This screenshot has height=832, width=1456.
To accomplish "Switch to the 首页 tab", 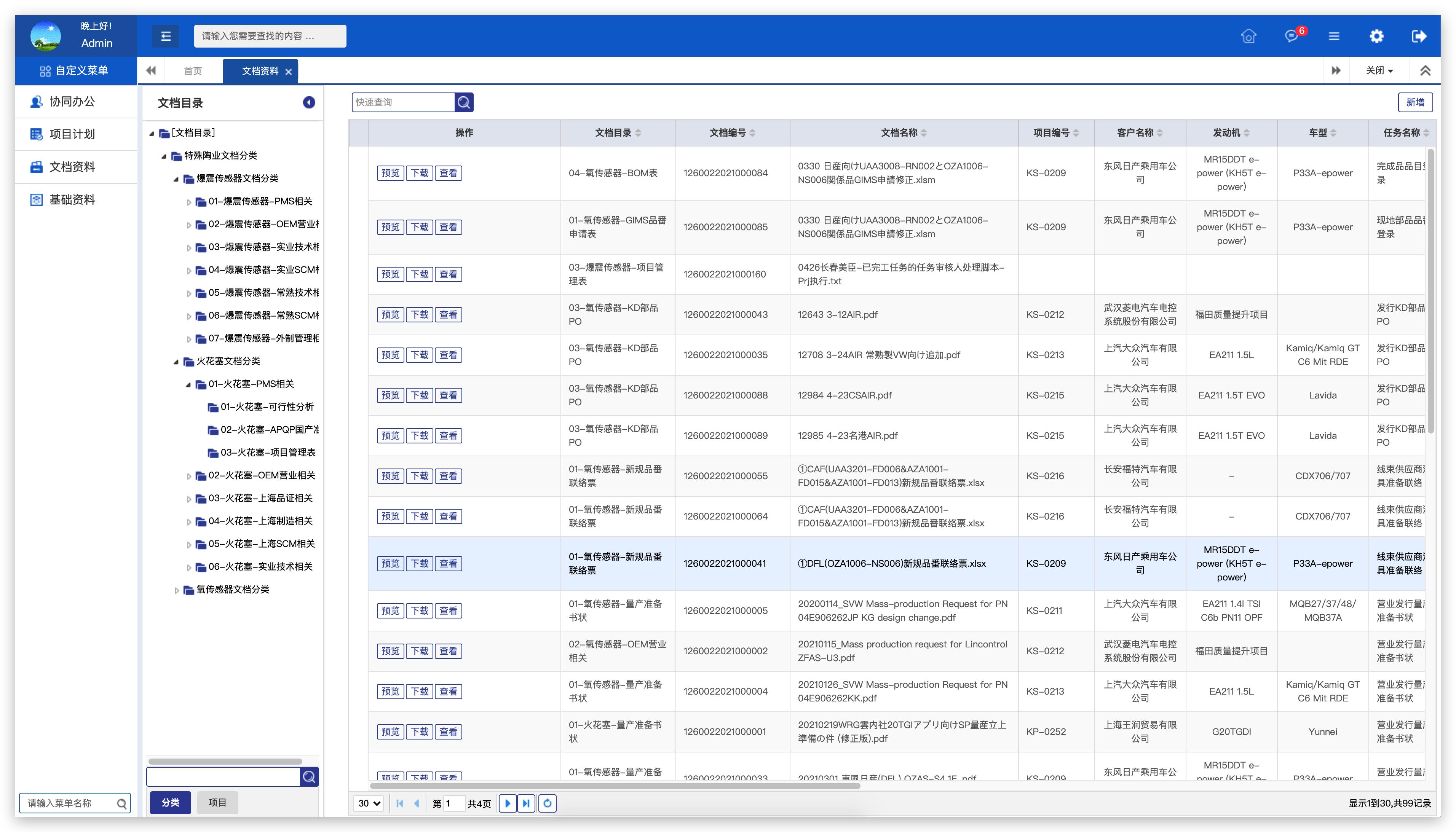I will click(x=193, y=71).
